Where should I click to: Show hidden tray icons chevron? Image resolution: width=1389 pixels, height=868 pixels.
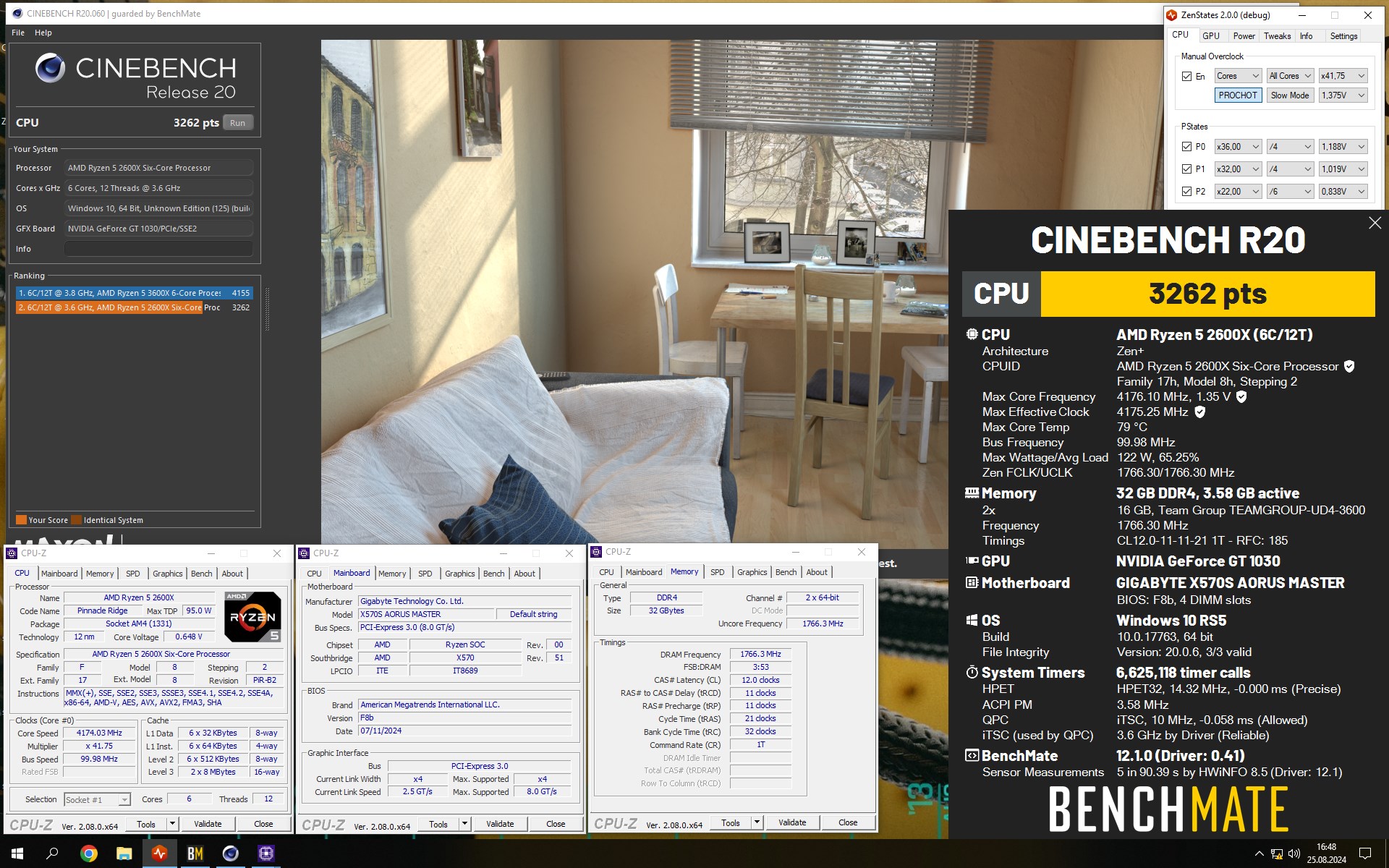(1259, 854)
